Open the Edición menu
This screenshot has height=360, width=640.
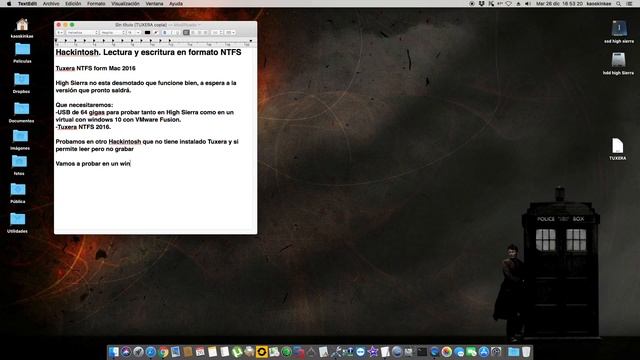[x=73, y=4]
